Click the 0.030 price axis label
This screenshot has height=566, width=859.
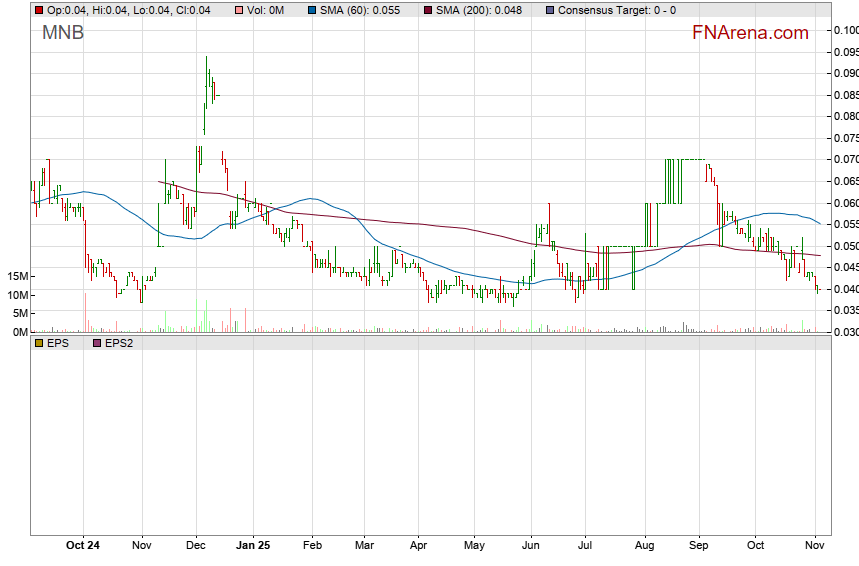click(845, 332)
